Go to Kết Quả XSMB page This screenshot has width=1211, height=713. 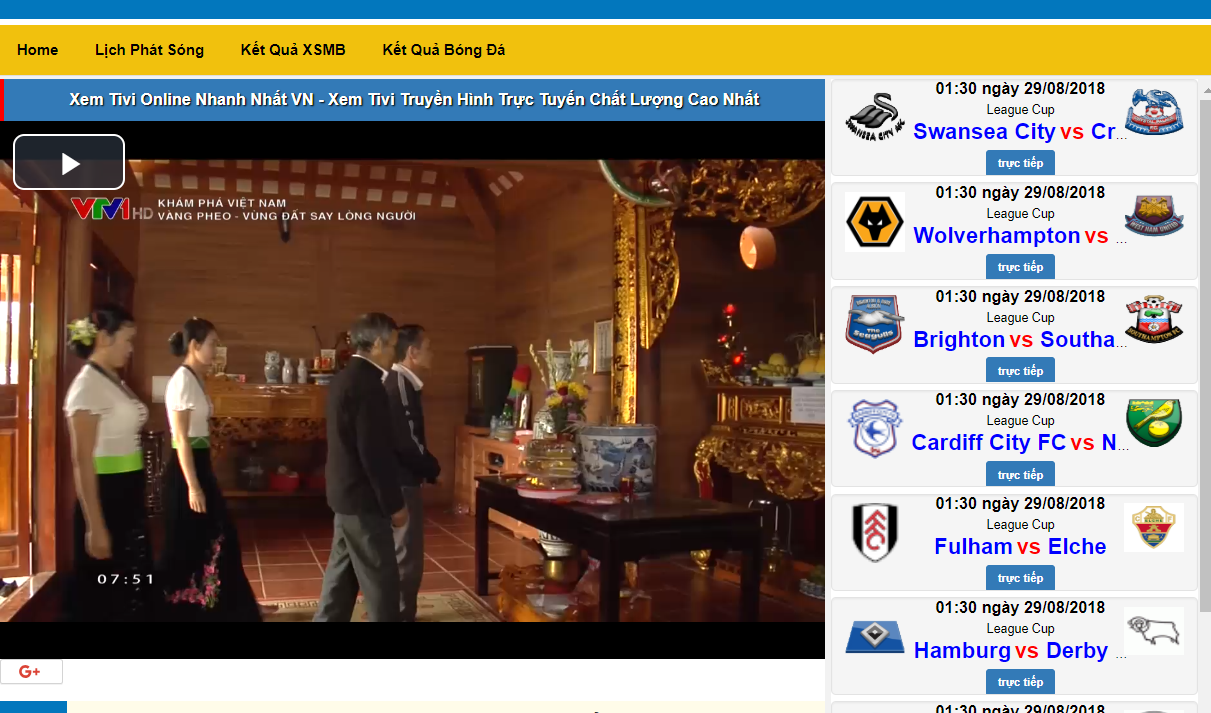(293, 50)
